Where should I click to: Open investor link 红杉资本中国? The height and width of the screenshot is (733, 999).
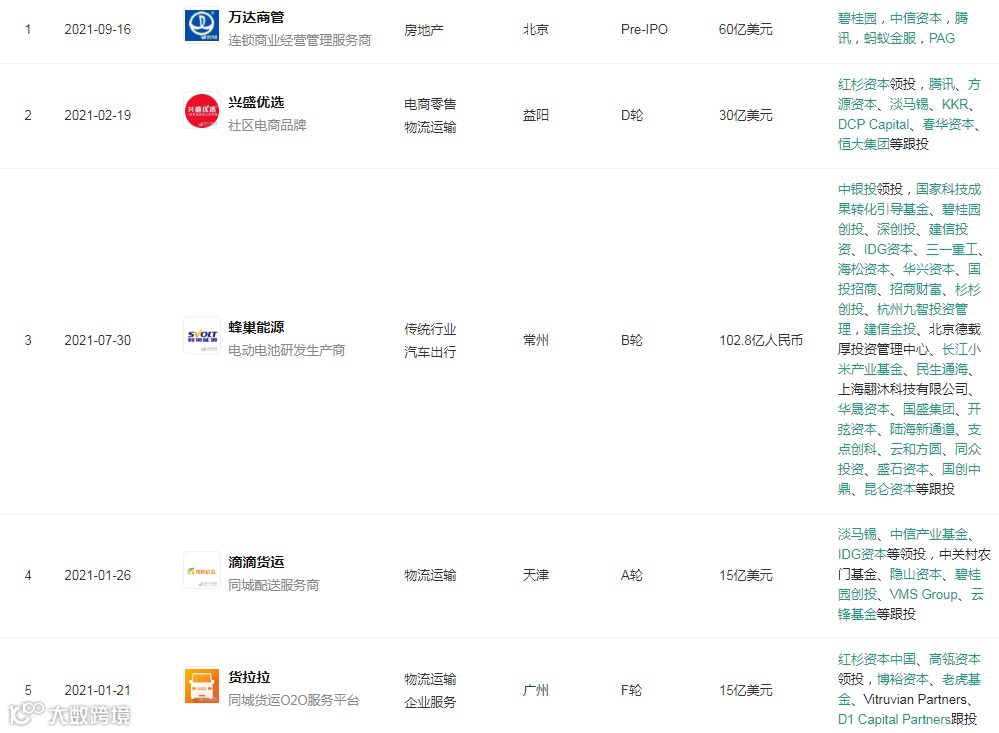(x=877, y=659)
